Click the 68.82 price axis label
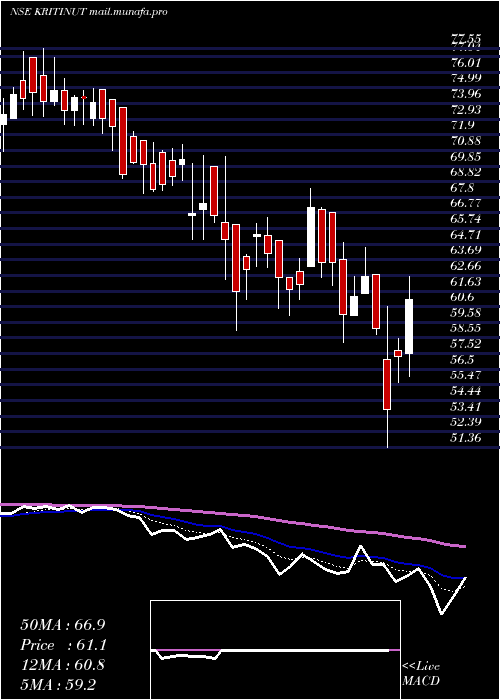The width and height of the screenshot is (500, 700). coord(466,172)
